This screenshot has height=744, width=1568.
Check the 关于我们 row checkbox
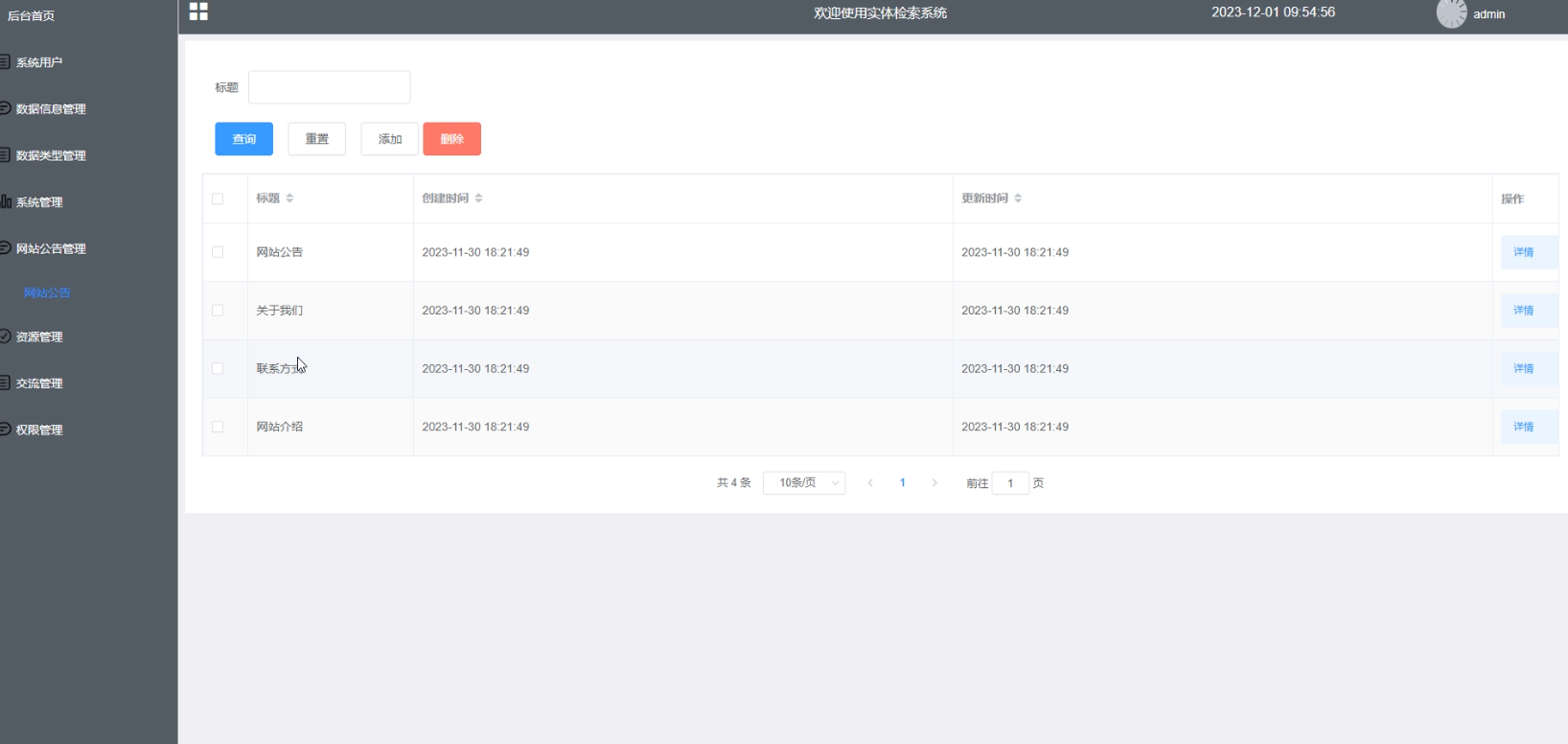point(218,311)
